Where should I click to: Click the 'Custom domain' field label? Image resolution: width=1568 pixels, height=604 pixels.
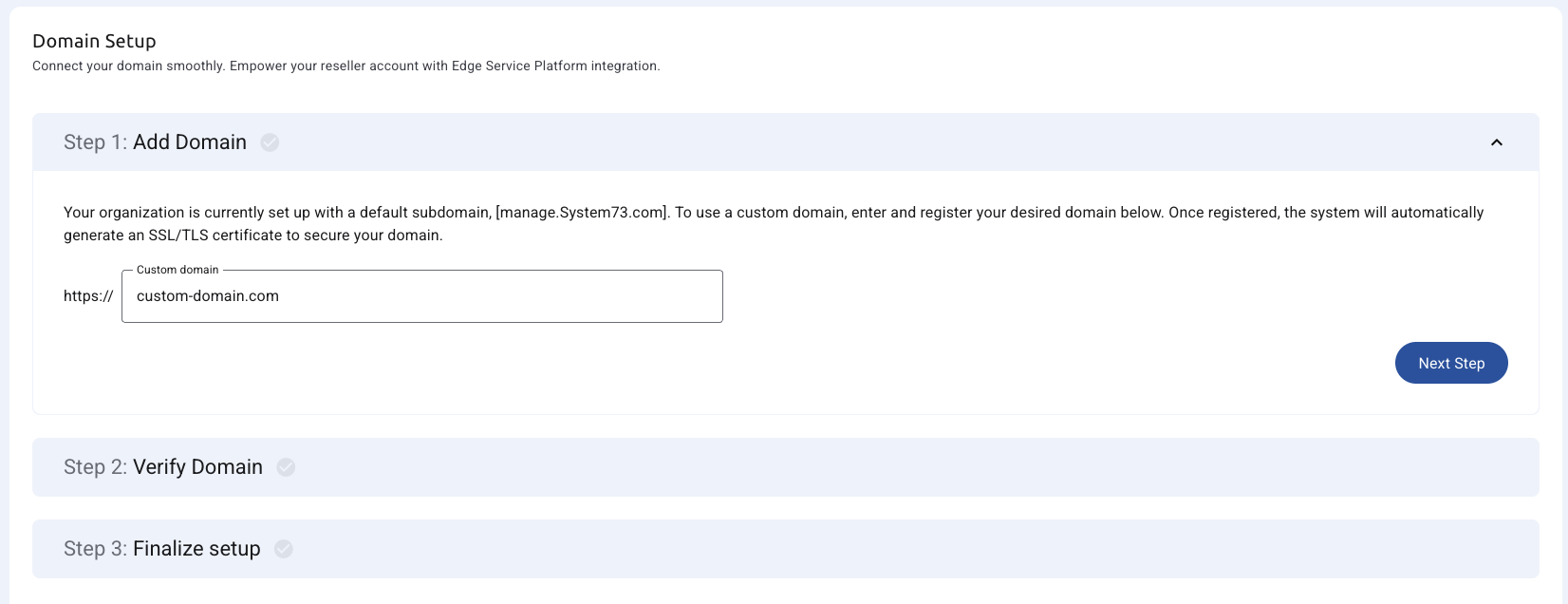(177, 270)
